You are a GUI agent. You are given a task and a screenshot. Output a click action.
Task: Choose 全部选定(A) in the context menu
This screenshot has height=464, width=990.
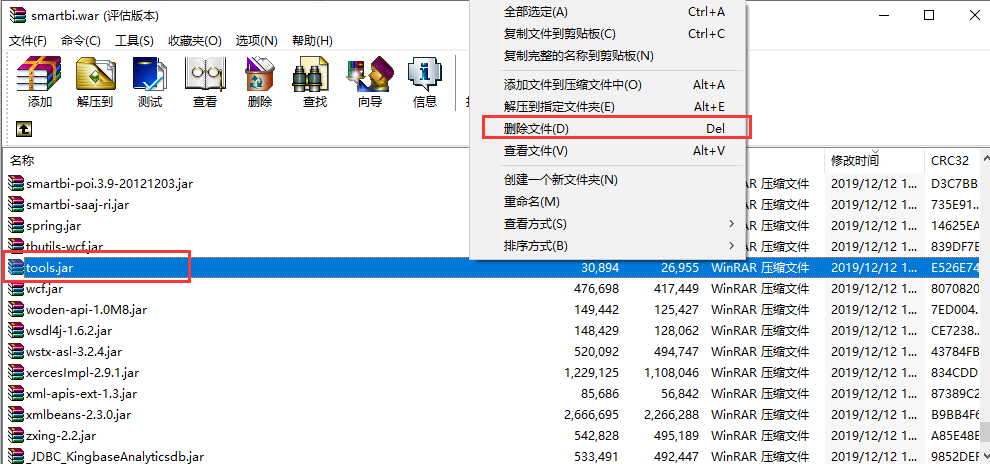pos(609,11)
